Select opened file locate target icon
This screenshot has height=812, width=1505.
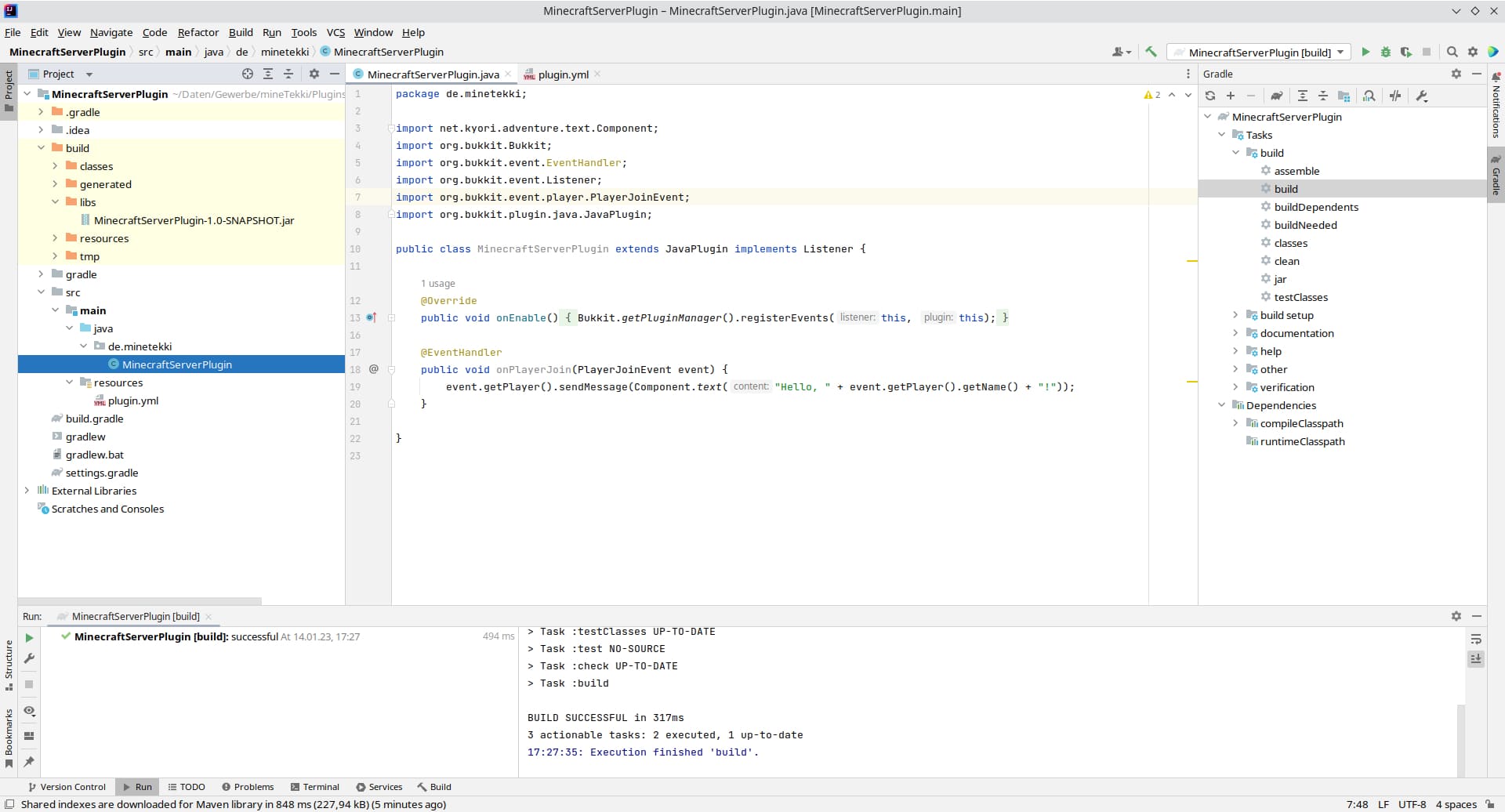[x=248, y=74]
